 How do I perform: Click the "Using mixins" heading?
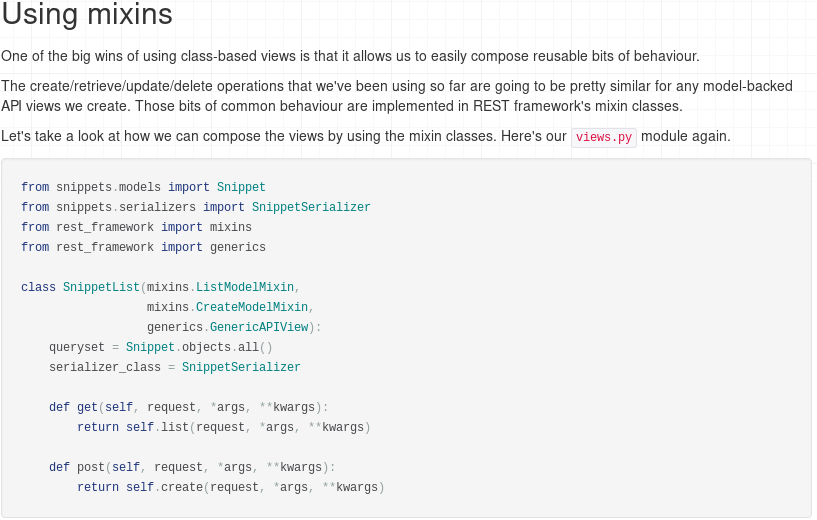[x=87, y=16]
